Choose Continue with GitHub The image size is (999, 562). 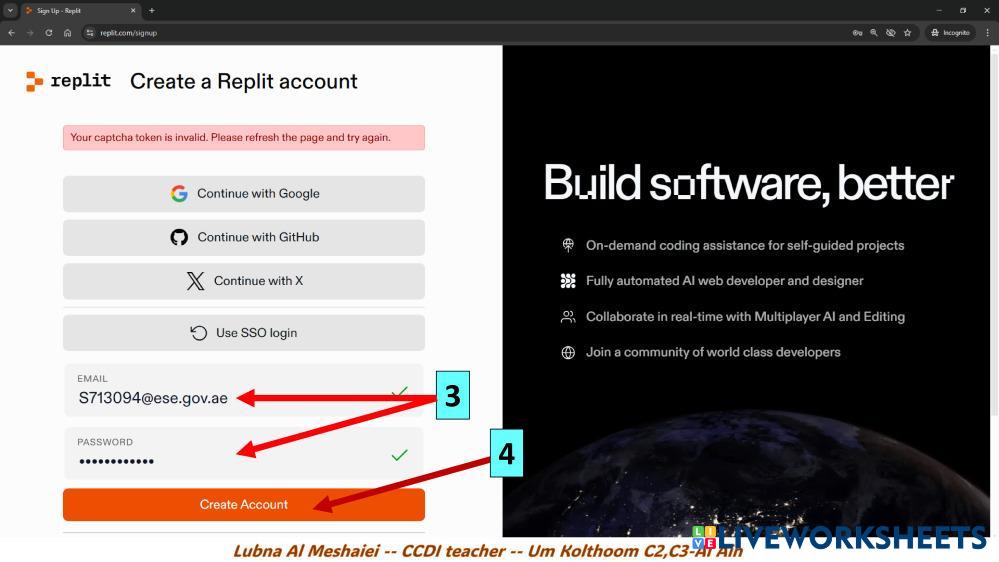click(244, 237)
